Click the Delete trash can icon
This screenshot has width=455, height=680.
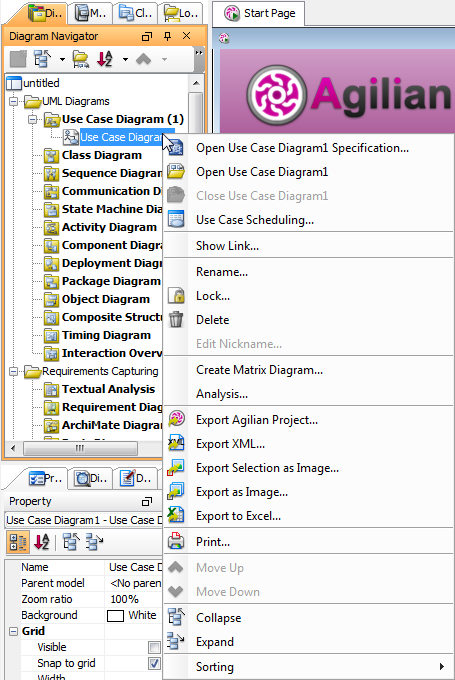pyautogui.click(x=176, y=319)
